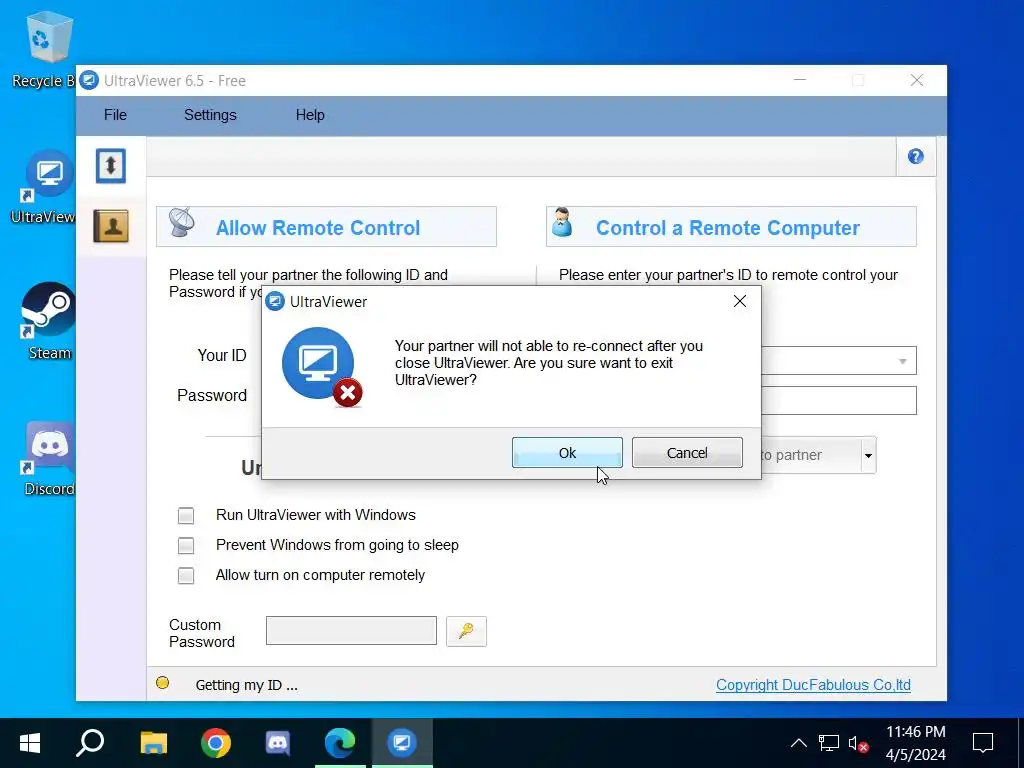1024x768 pixels.
Task: Click the muted volume tray icon
Action: coord(858,743)
